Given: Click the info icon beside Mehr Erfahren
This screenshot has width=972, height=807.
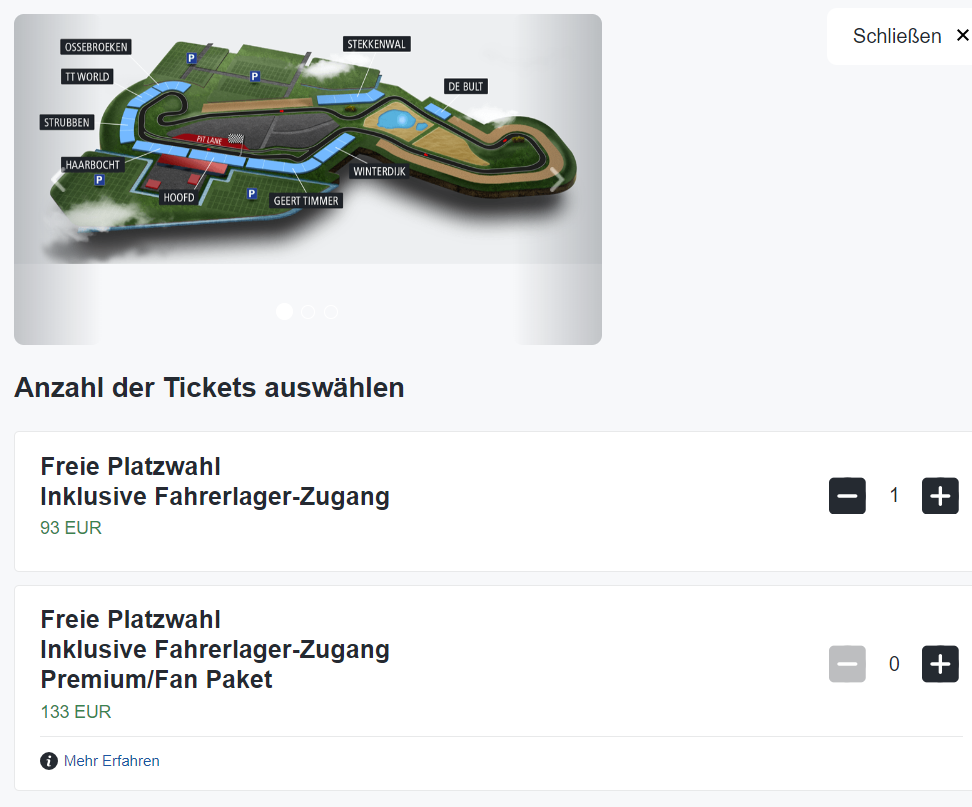Looking at the screenshot, I should click(49, 761).
